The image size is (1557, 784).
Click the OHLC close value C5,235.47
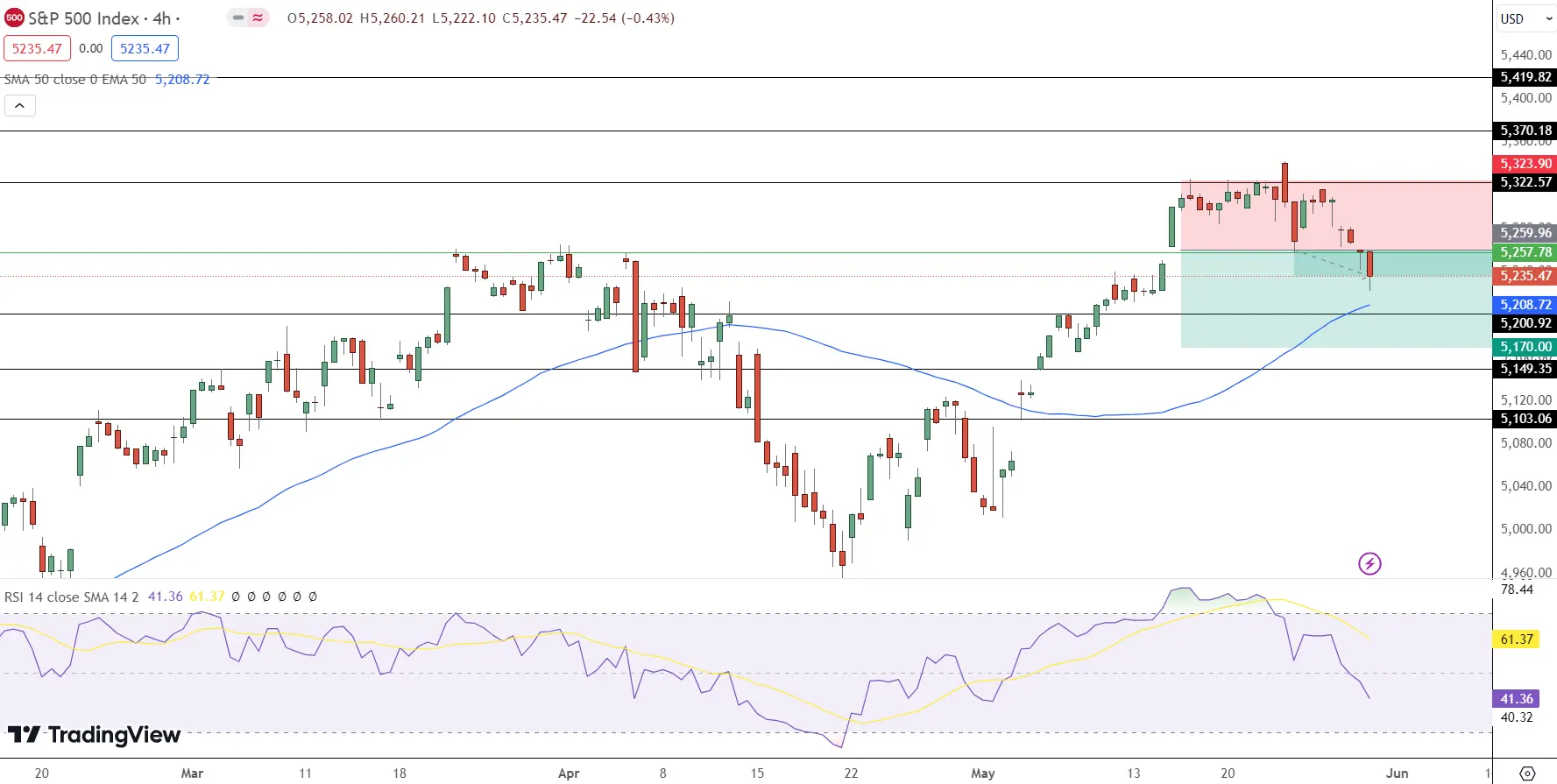534,18
